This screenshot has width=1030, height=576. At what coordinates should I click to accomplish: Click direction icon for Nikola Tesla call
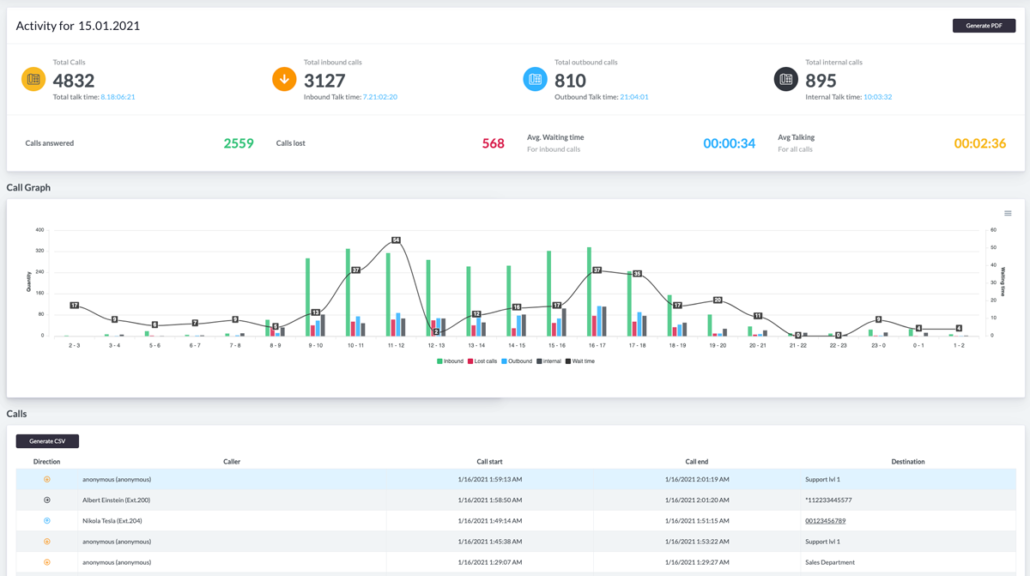point(47,521)
